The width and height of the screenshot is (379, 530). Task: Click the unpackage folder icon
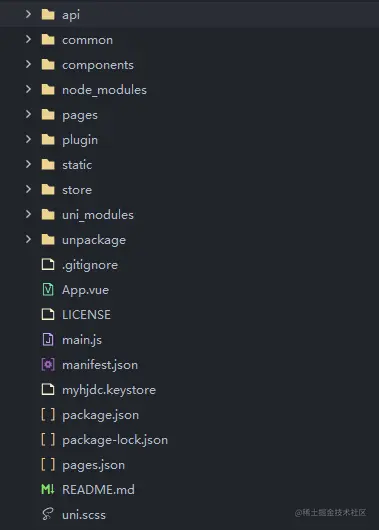[x=48, y=240]
